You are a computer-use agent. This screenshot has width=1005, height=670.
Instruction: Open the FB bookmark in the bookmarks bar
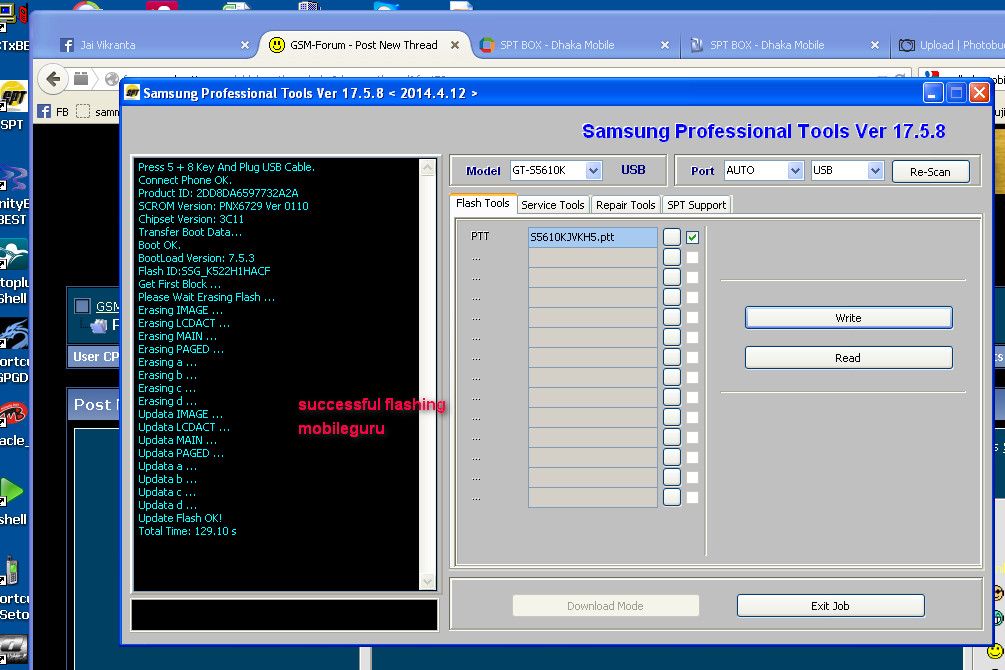coord(53,112)
